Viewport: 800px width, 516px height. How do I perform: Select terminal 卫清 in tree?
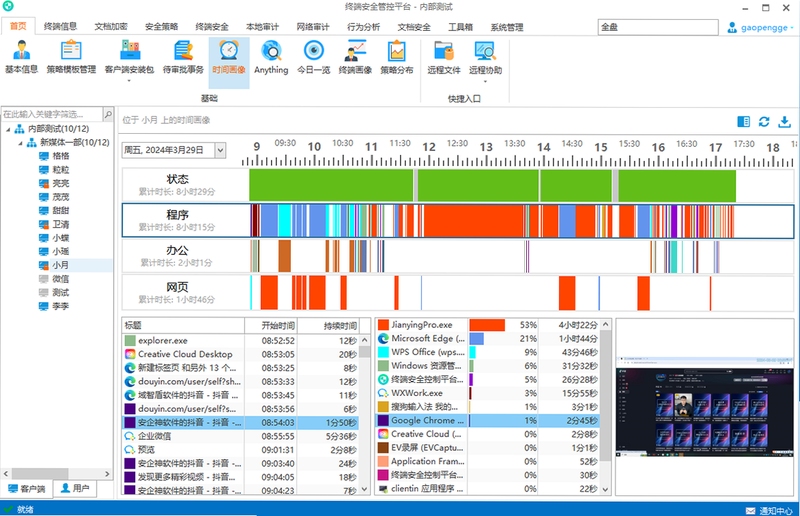click(x=60, y=224)
